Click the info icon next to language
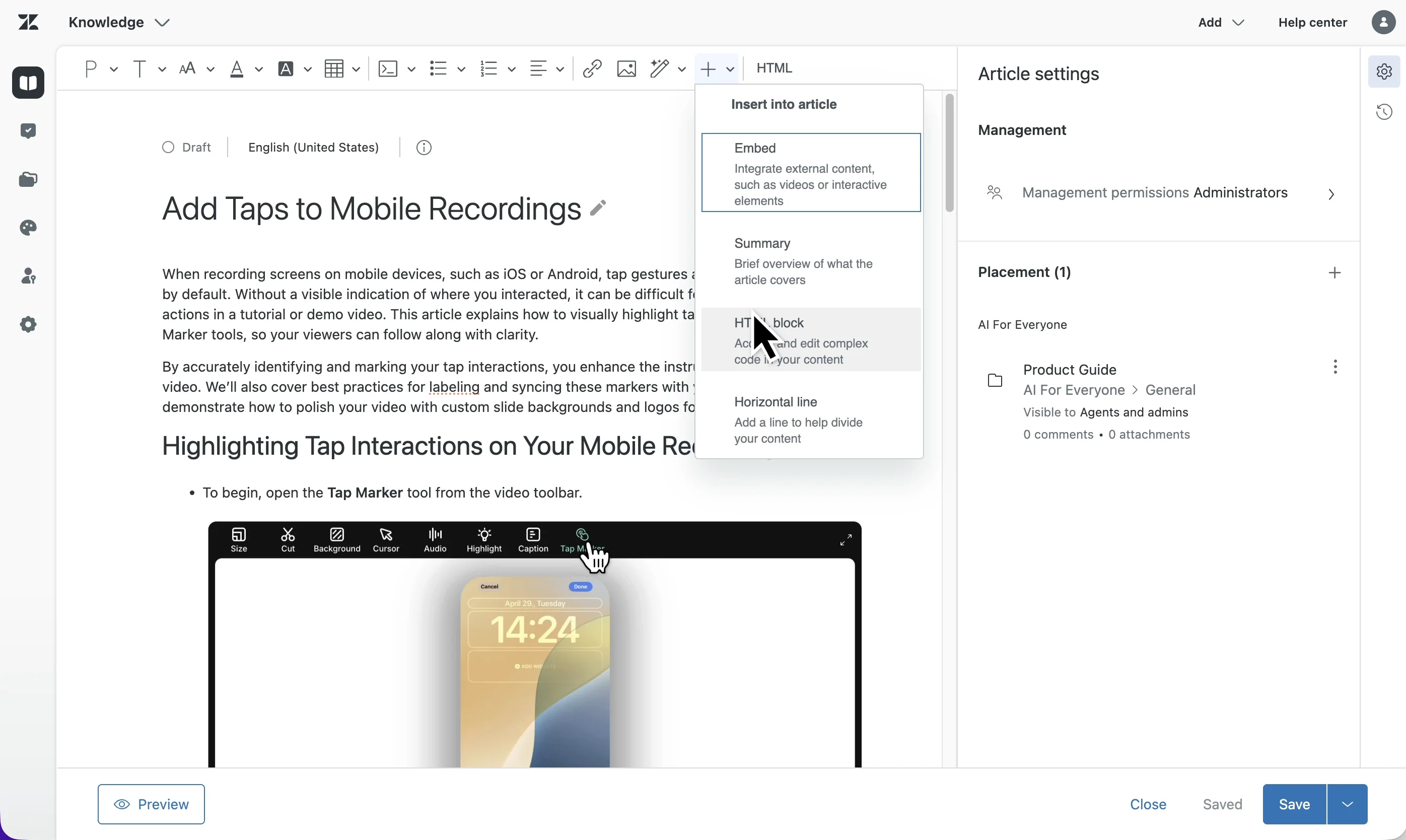The width and height of the screenshot is (1406, 840). tap(424, 148)
